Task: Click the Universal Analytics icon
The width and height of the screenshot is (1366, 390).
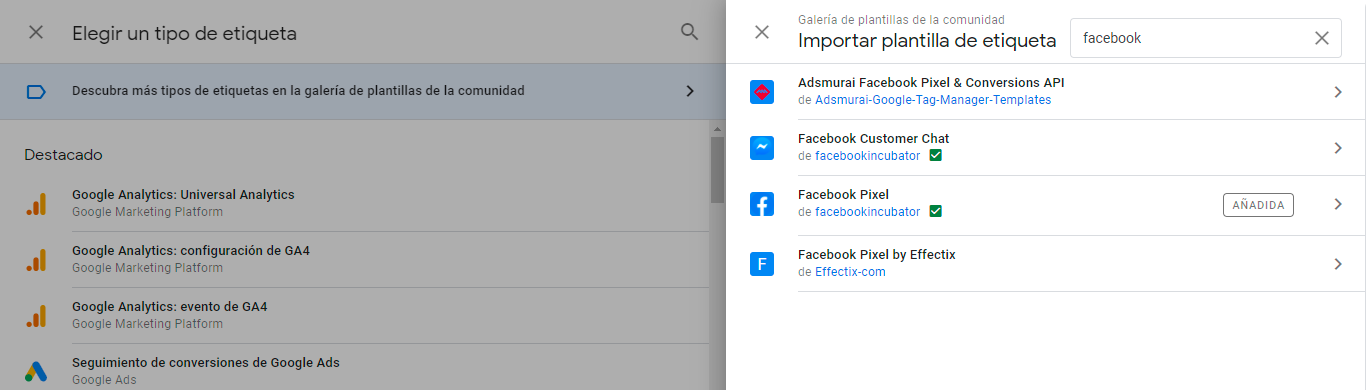Action: (36, 203)
